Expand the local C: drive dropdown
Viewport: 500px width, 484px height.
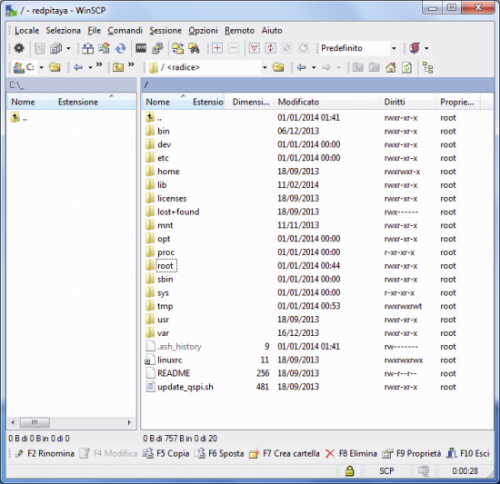click(x=41, y=68)
